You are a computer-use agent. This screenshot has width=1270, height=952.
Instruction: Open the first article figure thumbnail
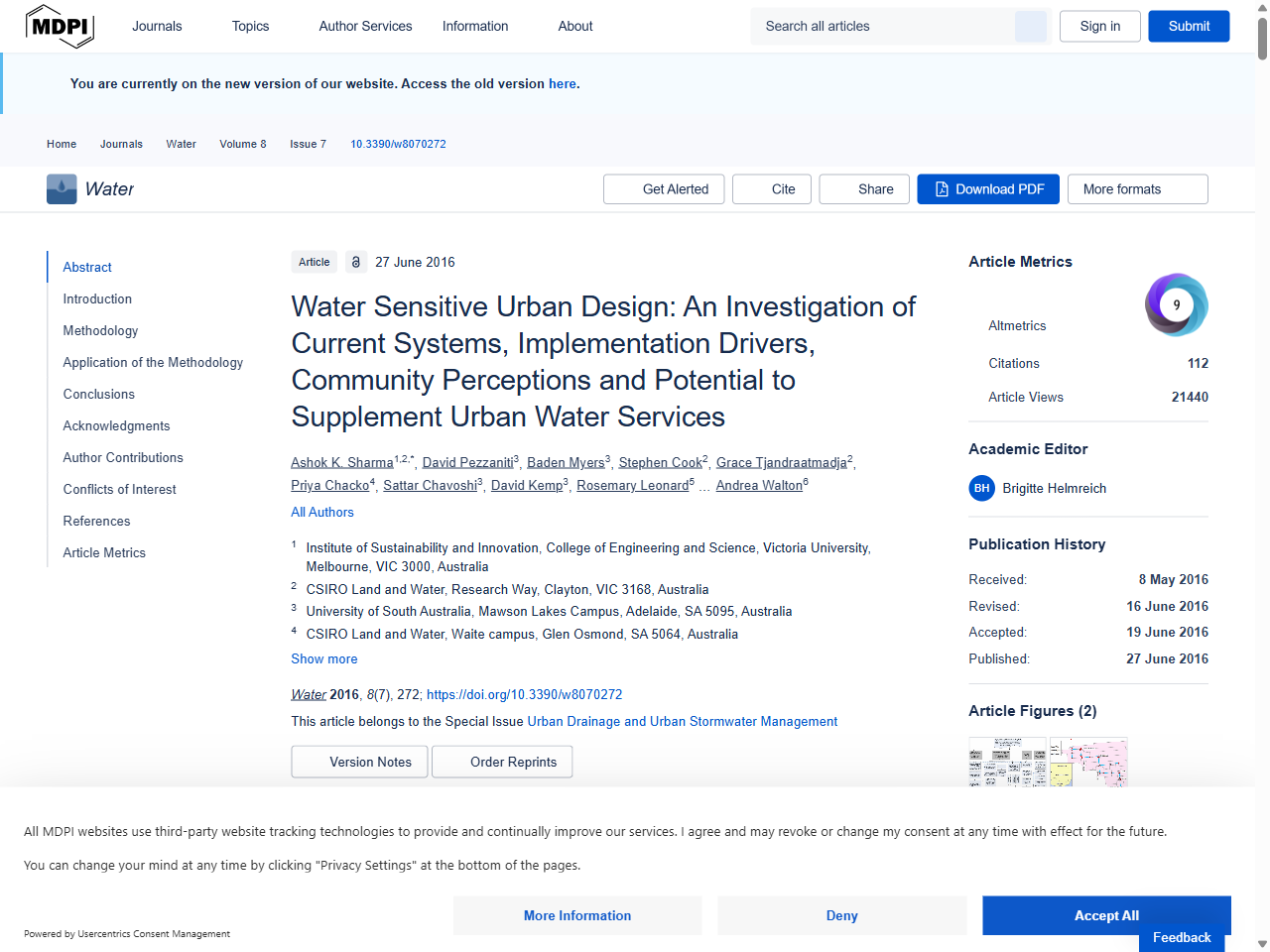pyautogui.click(x=1007, y=763)
